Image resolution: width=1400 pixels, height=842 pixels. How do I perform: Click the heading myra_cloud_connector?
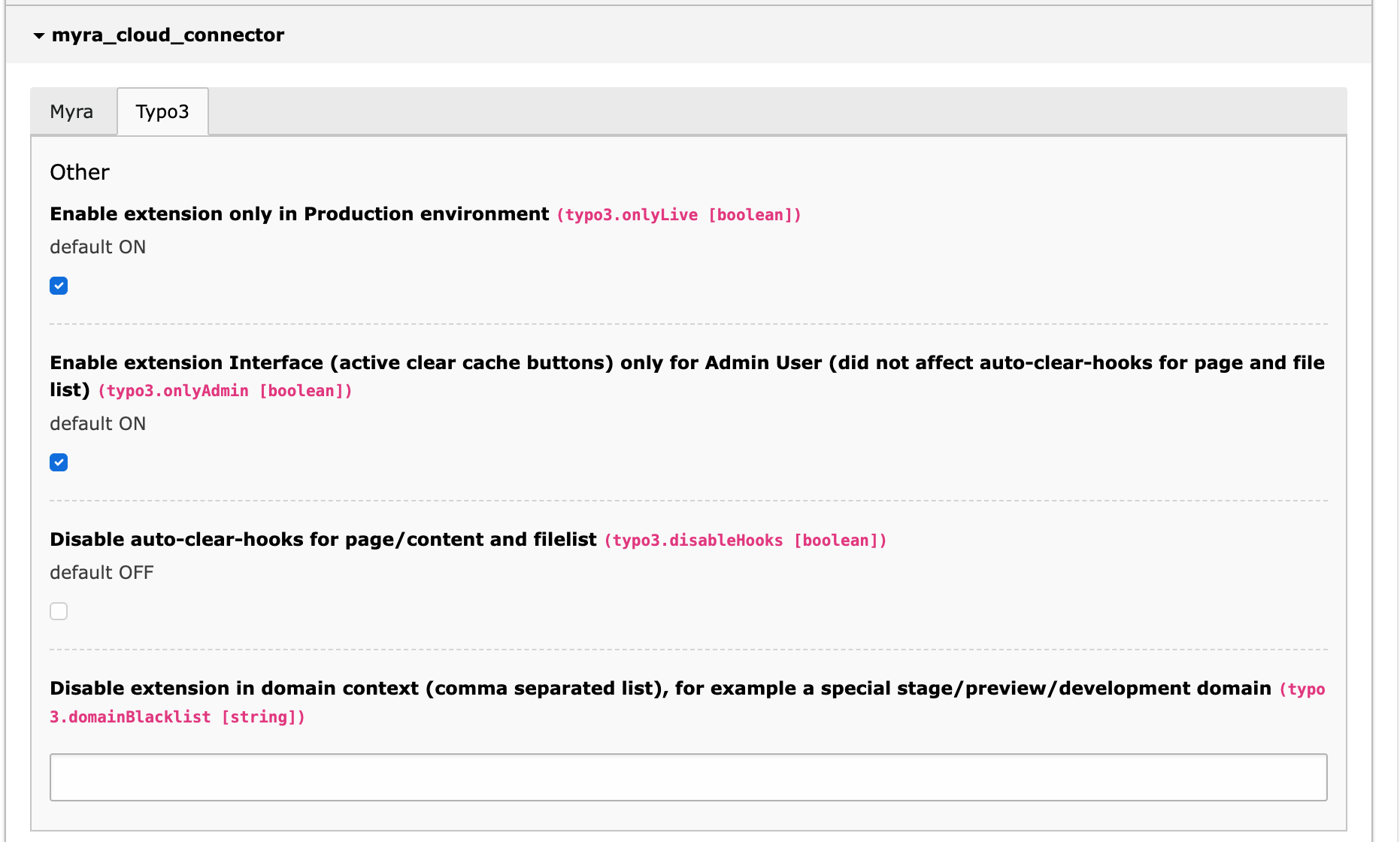pos(167,35)
